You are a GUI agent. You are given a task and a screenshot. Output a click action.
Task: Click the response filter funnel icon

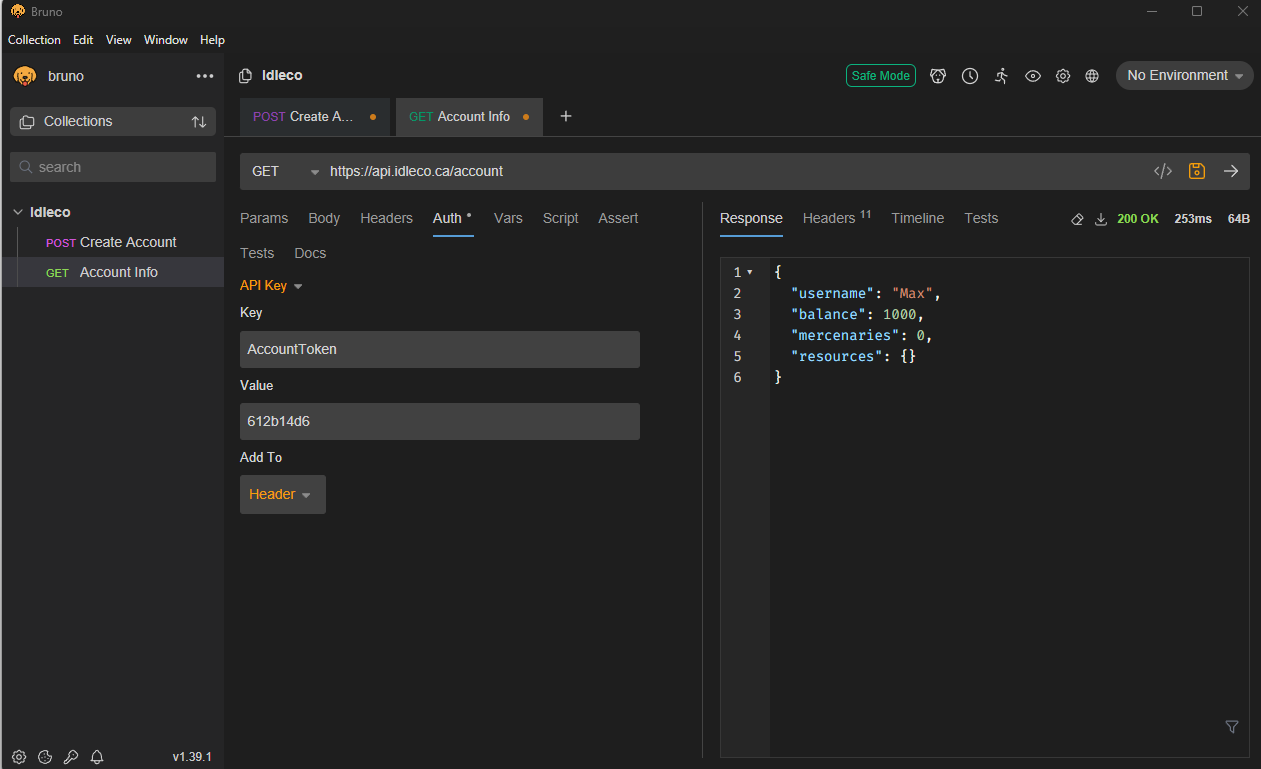pos(1231,727)
